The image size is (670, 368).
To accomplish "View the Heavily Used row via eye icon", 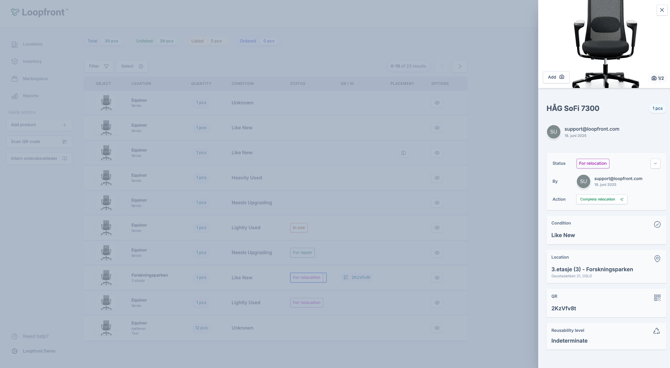I will [437, 178].
